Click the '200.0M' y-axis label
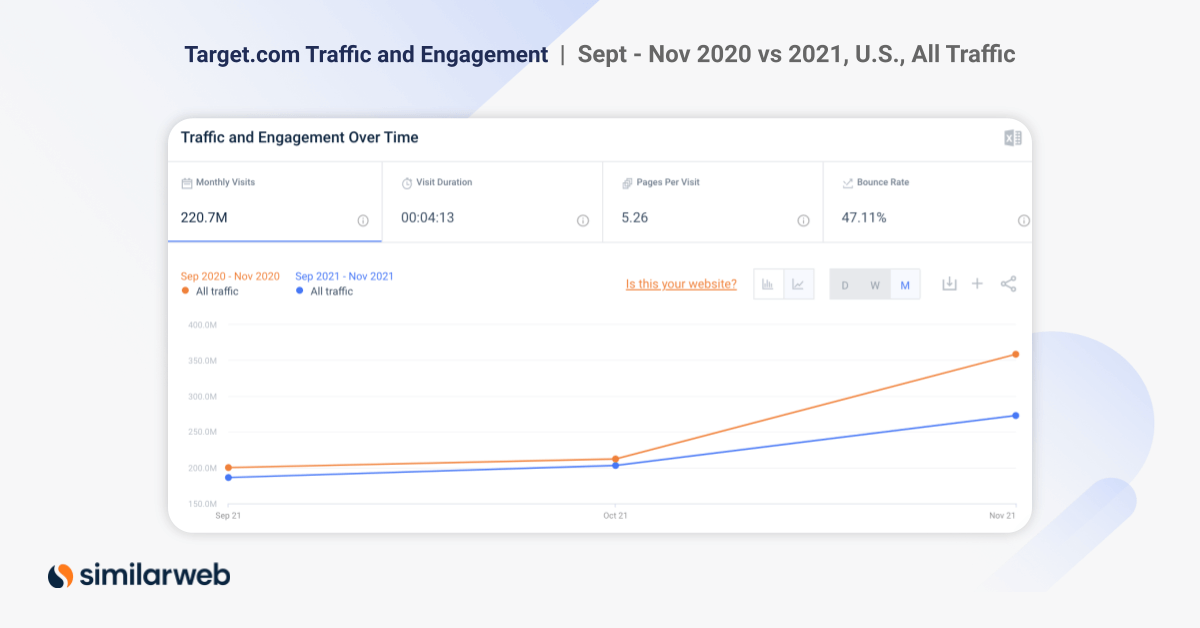 coord(203,468)
